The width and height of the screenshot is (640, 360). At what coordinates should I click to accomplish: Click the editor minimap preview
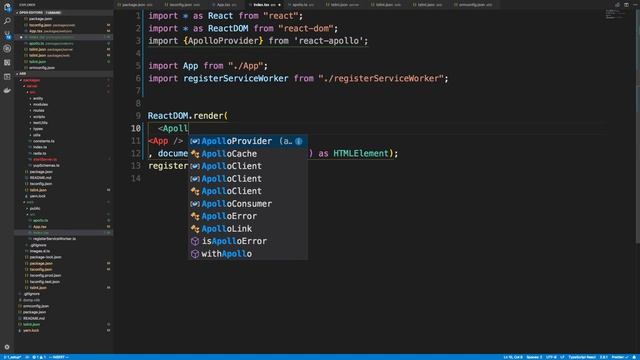[615, 14]
